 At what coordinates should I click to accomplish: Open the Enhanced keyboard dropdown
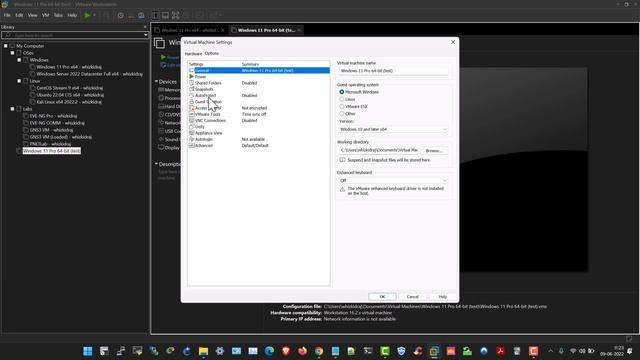click(393, 180)
